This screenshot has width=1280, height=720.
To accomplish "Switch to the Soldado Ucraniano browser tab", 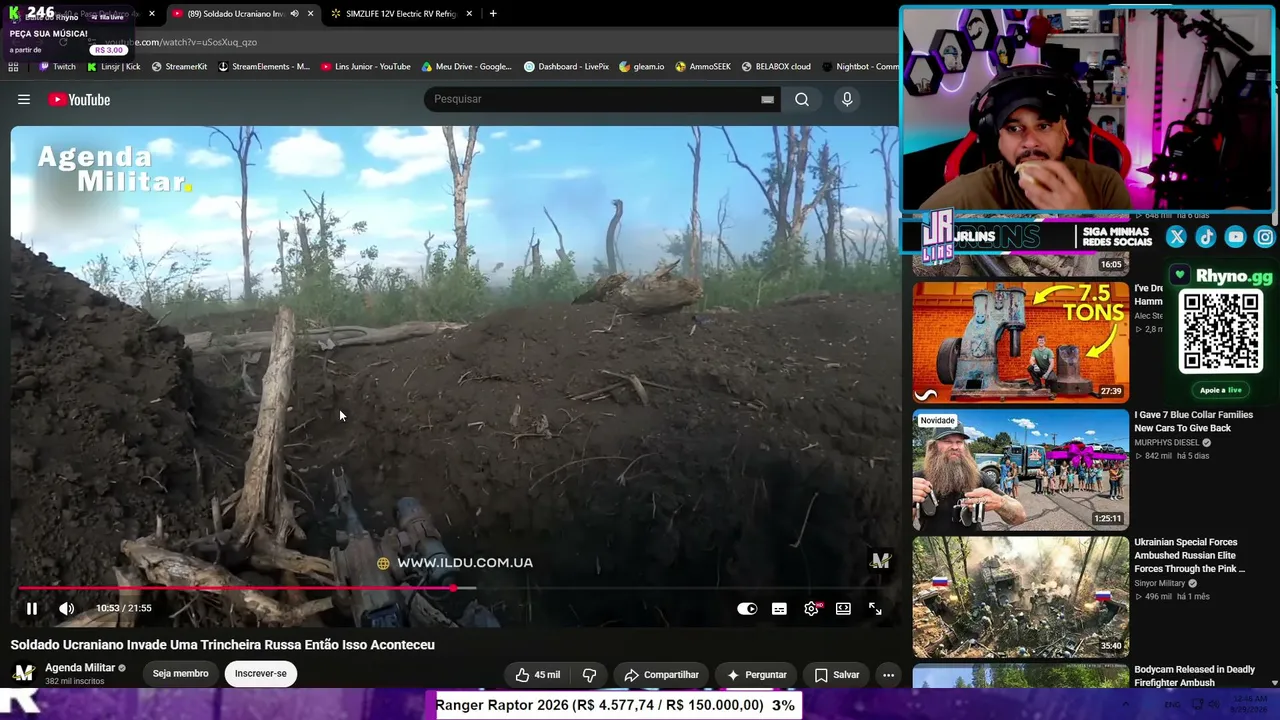I will (x=236, y=14).
